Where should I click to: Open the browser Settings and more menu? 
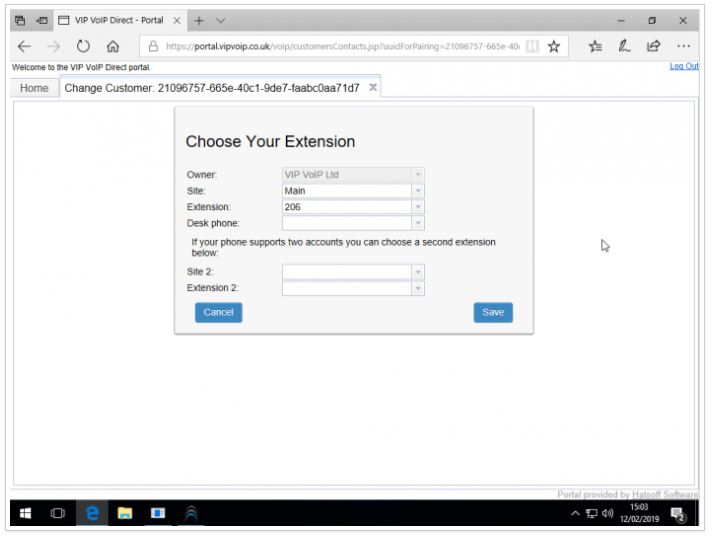(x=683, y=46)
